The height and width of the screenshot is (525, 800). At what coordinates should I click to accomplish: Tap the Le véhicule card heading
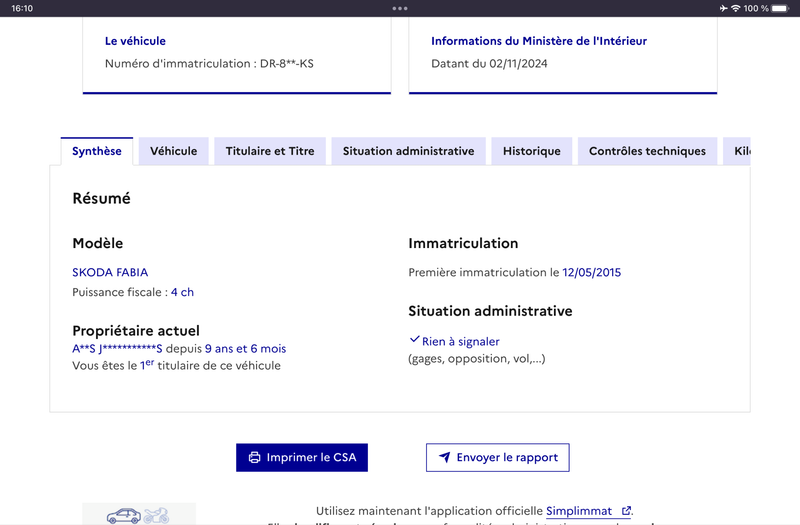[x=135, y=41]
